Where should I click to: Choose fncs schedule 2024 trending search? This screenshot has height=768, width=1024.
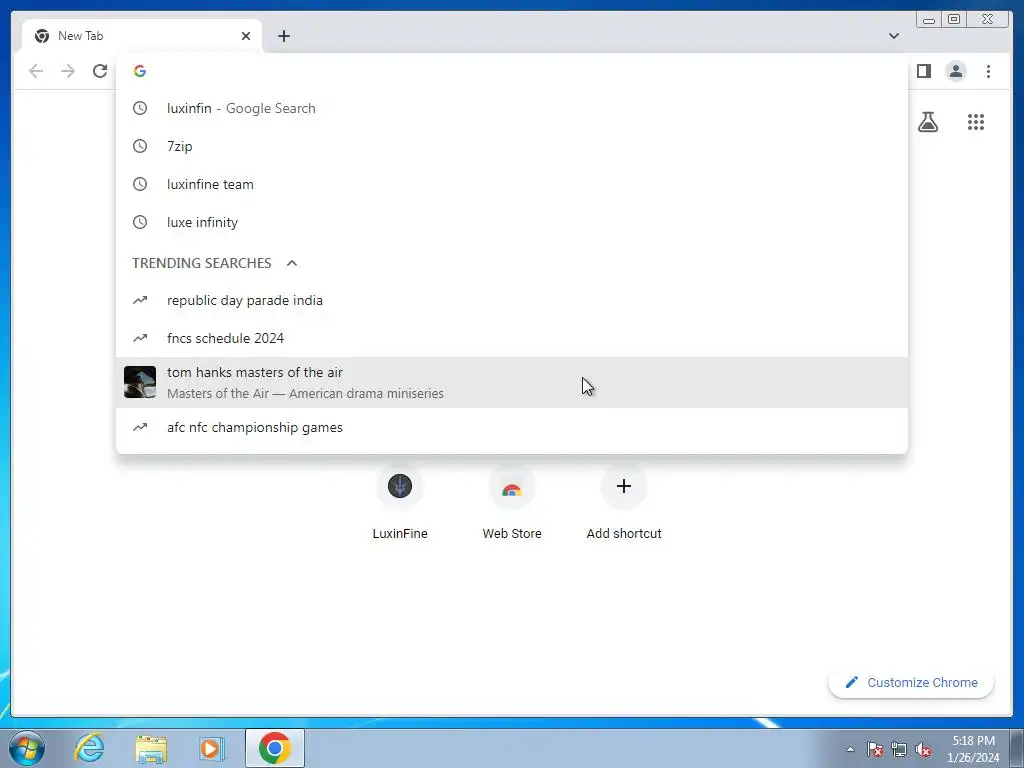(x=511, y=338)
